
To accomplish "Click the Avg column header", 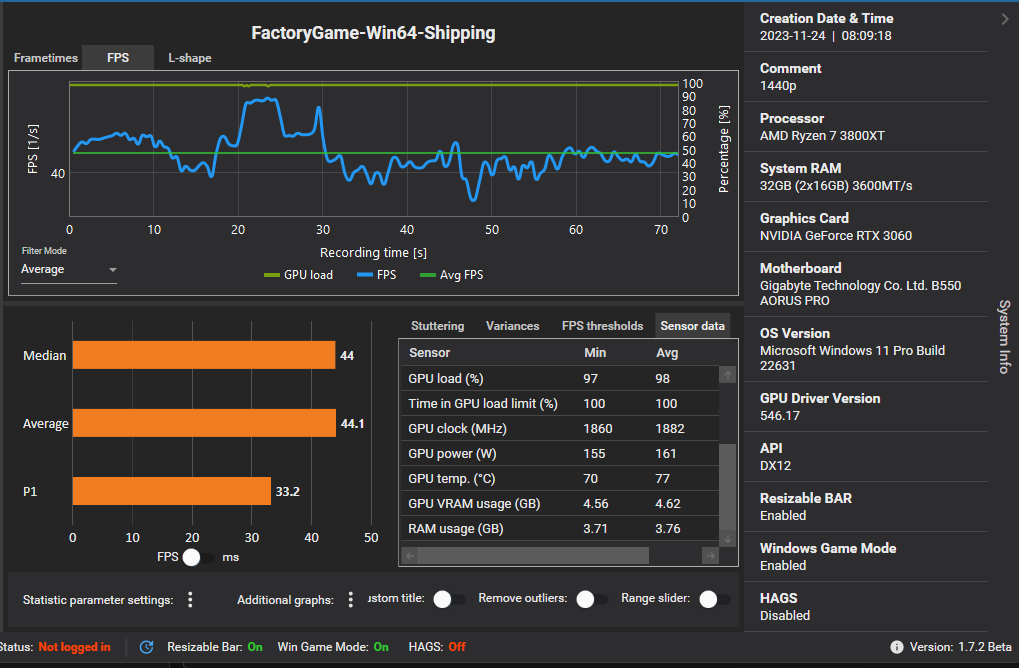I will click(x=667, y=353).
